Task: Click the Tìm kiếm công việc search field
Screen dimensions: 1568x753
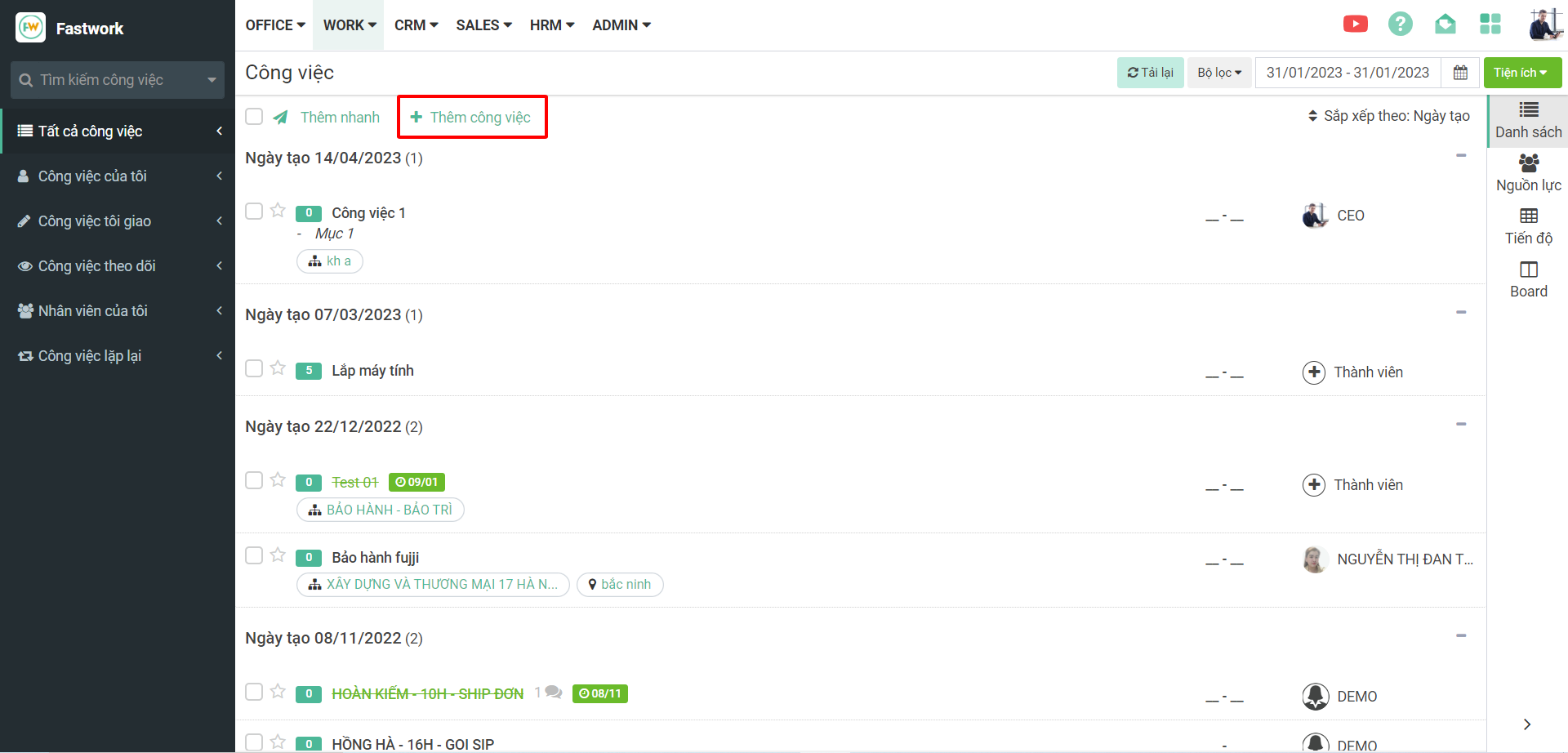Action: tap(110, 80)
